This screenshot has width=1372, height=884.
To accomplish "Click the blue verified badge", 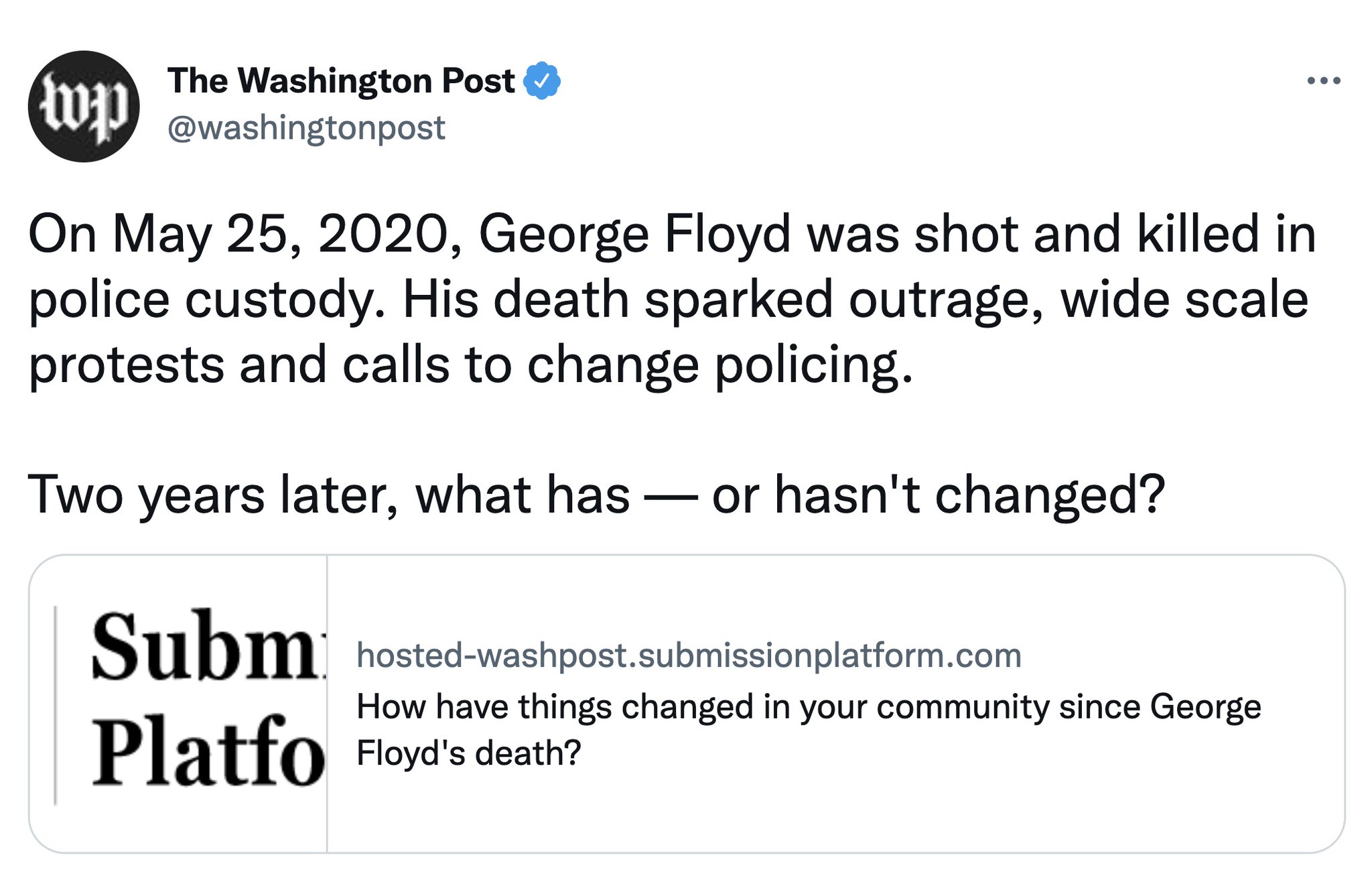I will point(541,81).
